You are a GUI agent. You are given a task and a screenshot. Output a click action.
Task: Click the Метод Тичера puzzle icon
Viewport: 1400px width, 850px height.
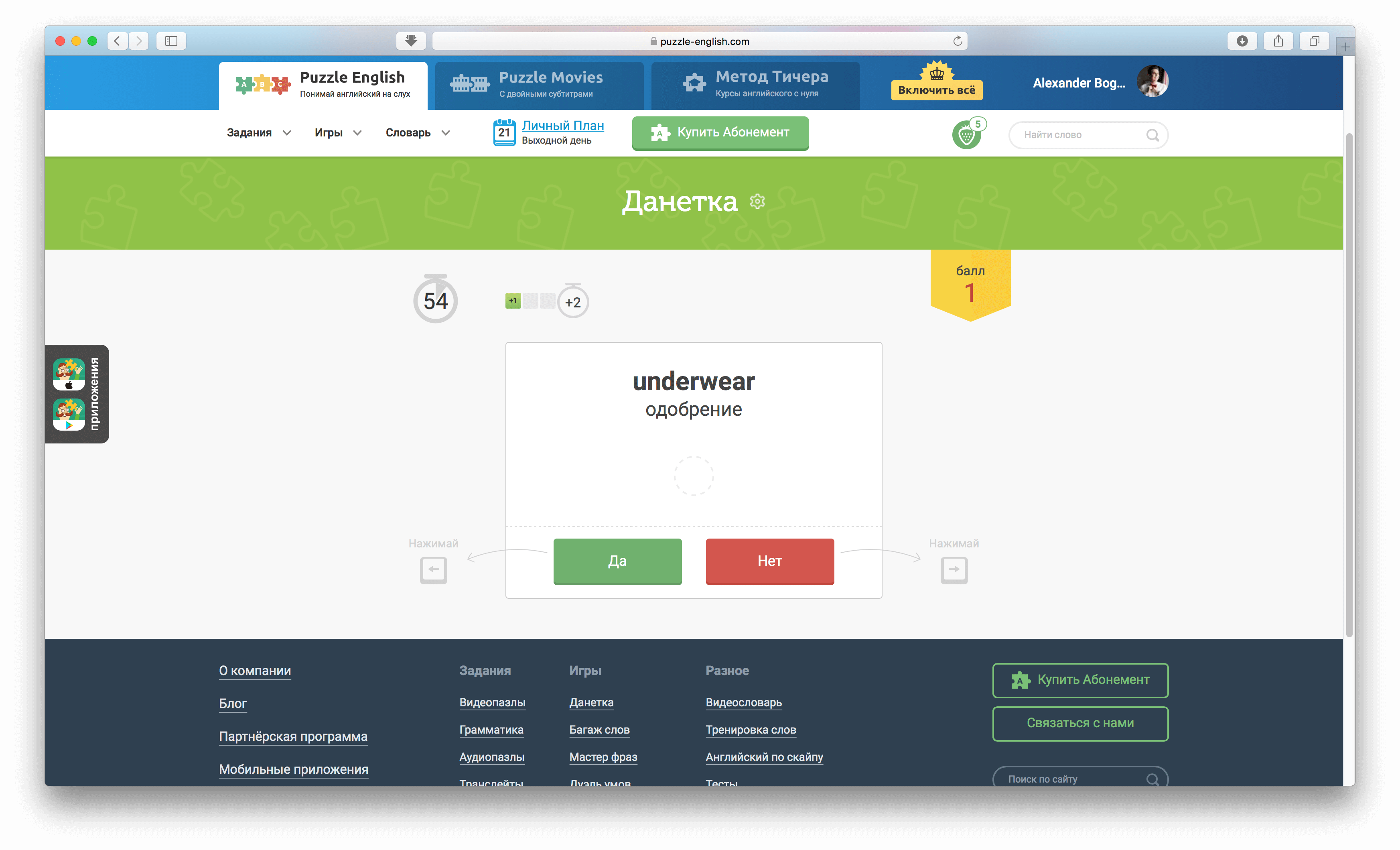pyautogui.click(x=694, y=83)
